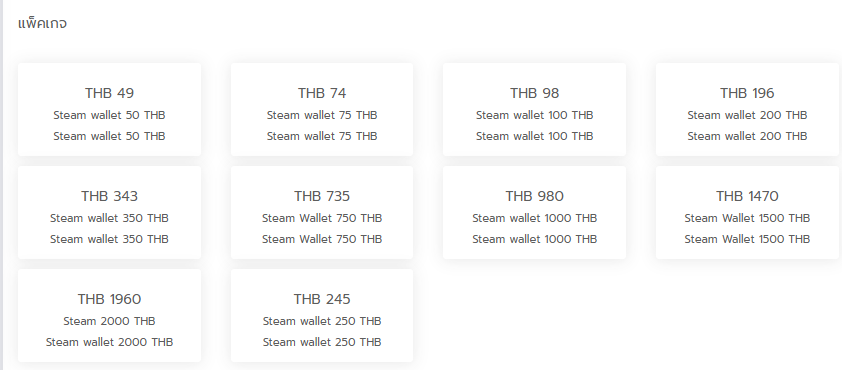Image resolution: width=842 pixels, height=370 pixels.
Task: Pick the THB 980 package card
Action: point(534,213)
